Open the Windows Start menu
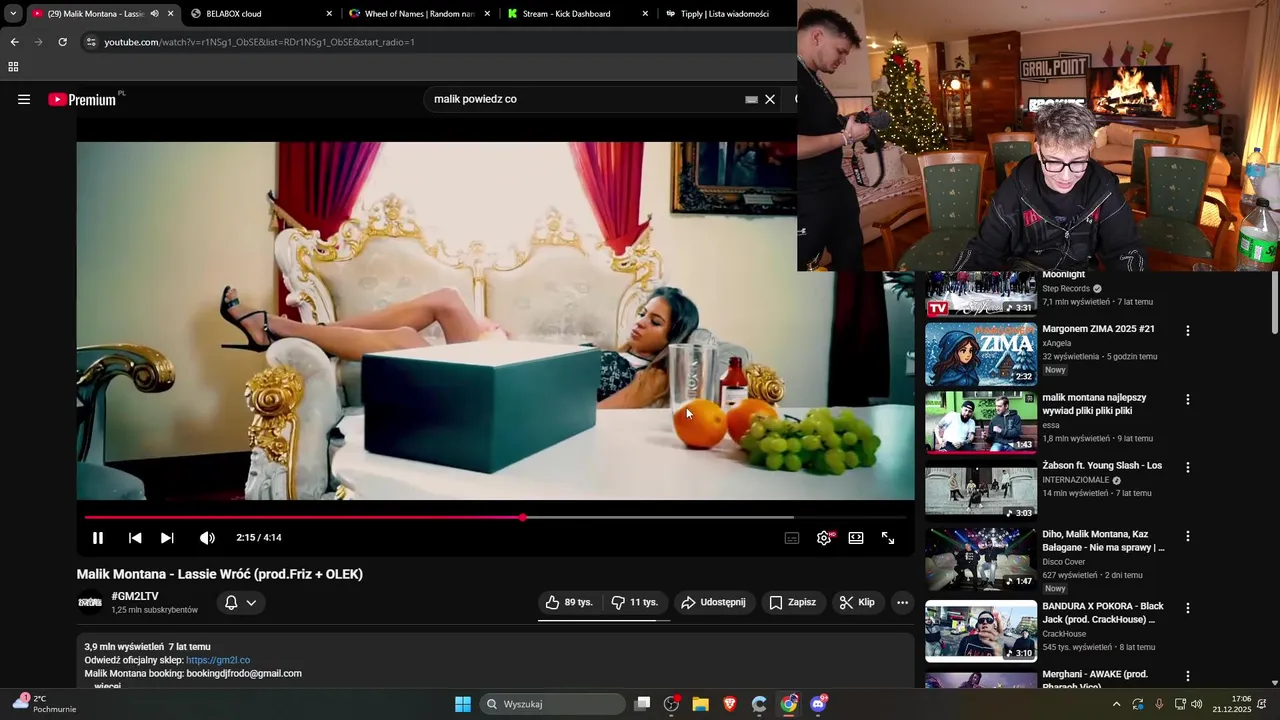The height and width of the screenshot is (720, 1280). pyautogui.click(x=463, y=704)
